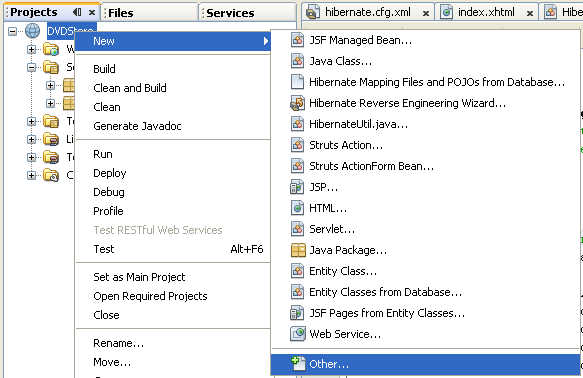Click the Java Class file icon

pos(297,61)
